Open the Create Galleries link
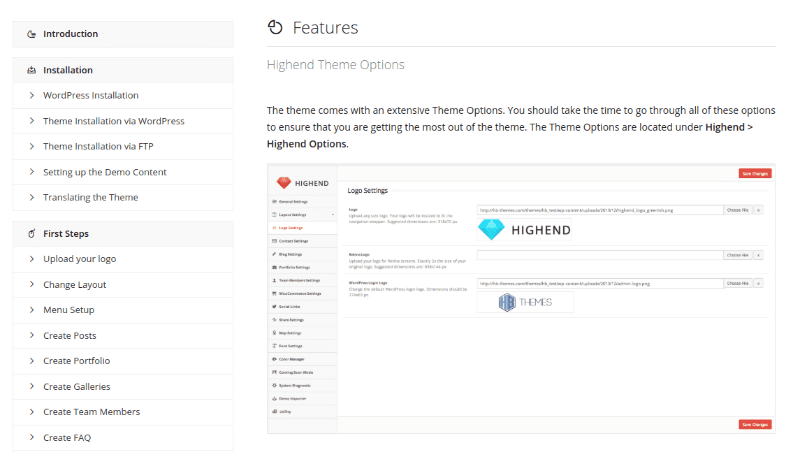This screenshot has width=800, height=453. (x=77, y=387)
